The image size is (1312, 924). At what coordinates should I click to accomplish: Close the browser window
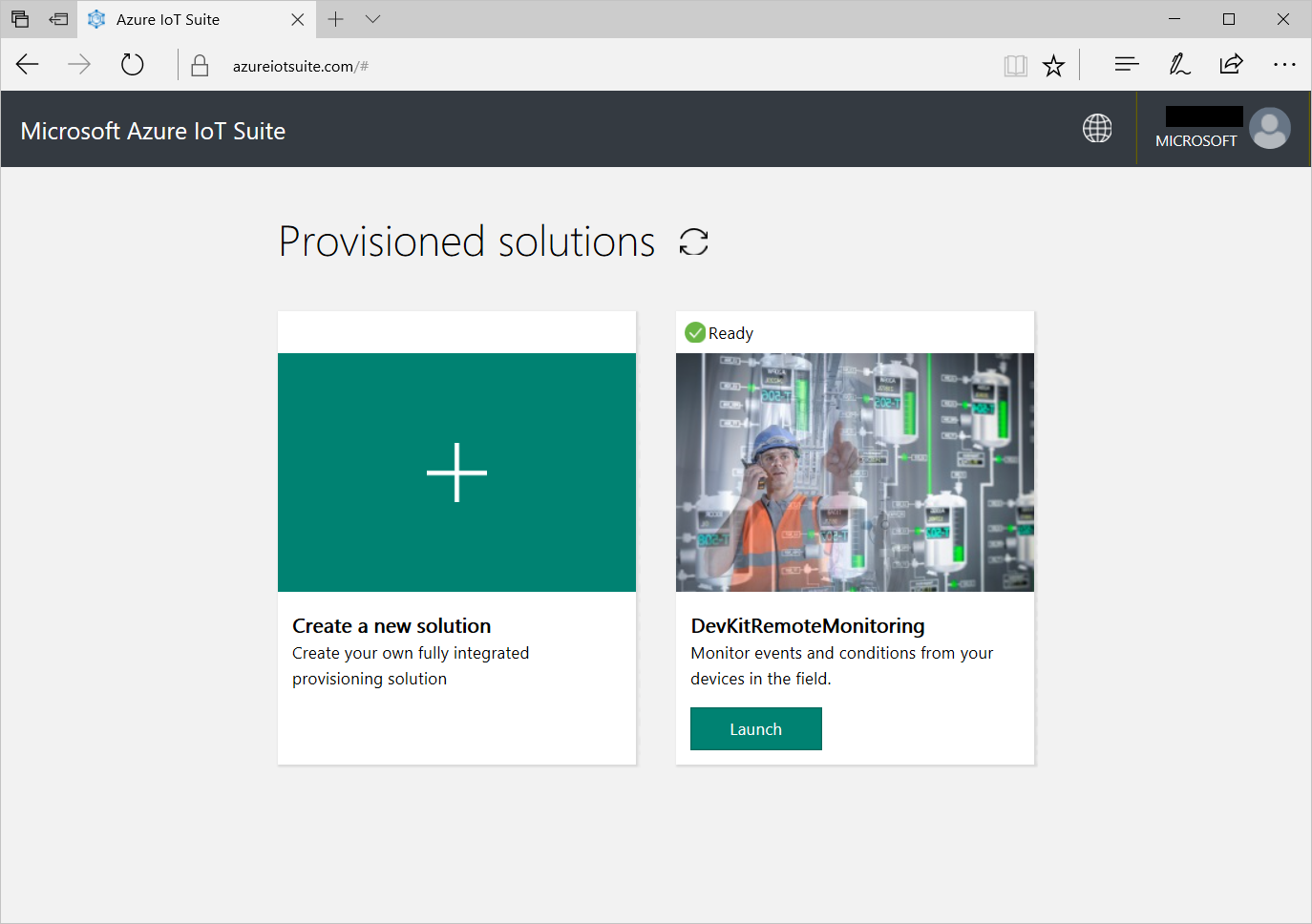pos(1283,19)
